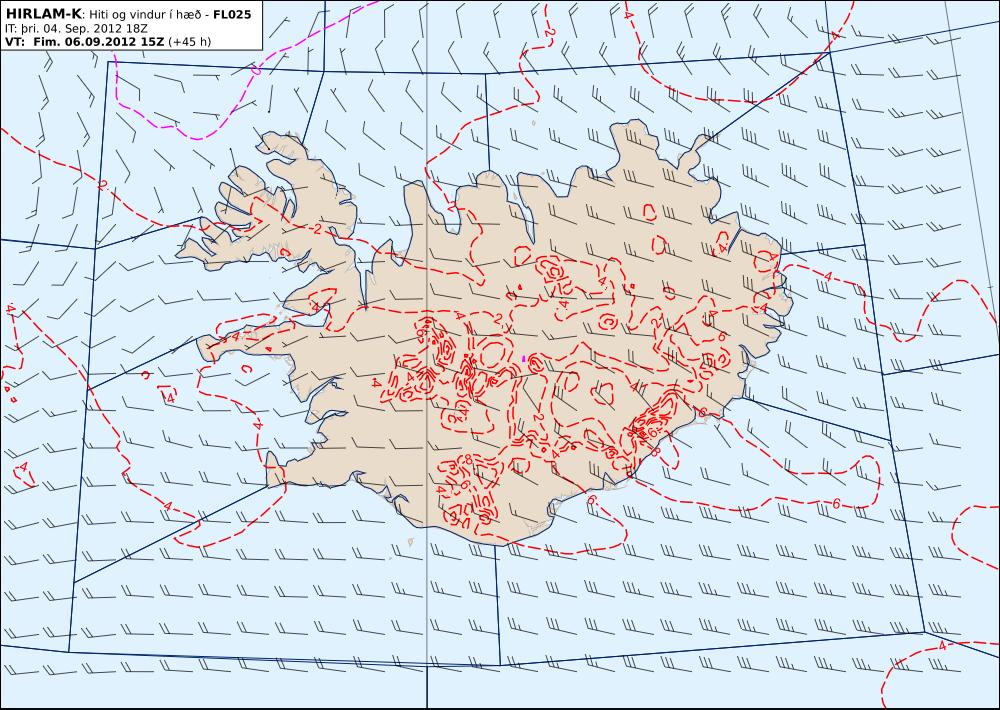
Task: Click the "HIRLAM-K" model title text
Action: pyautogui.click(x=43, y=14)
